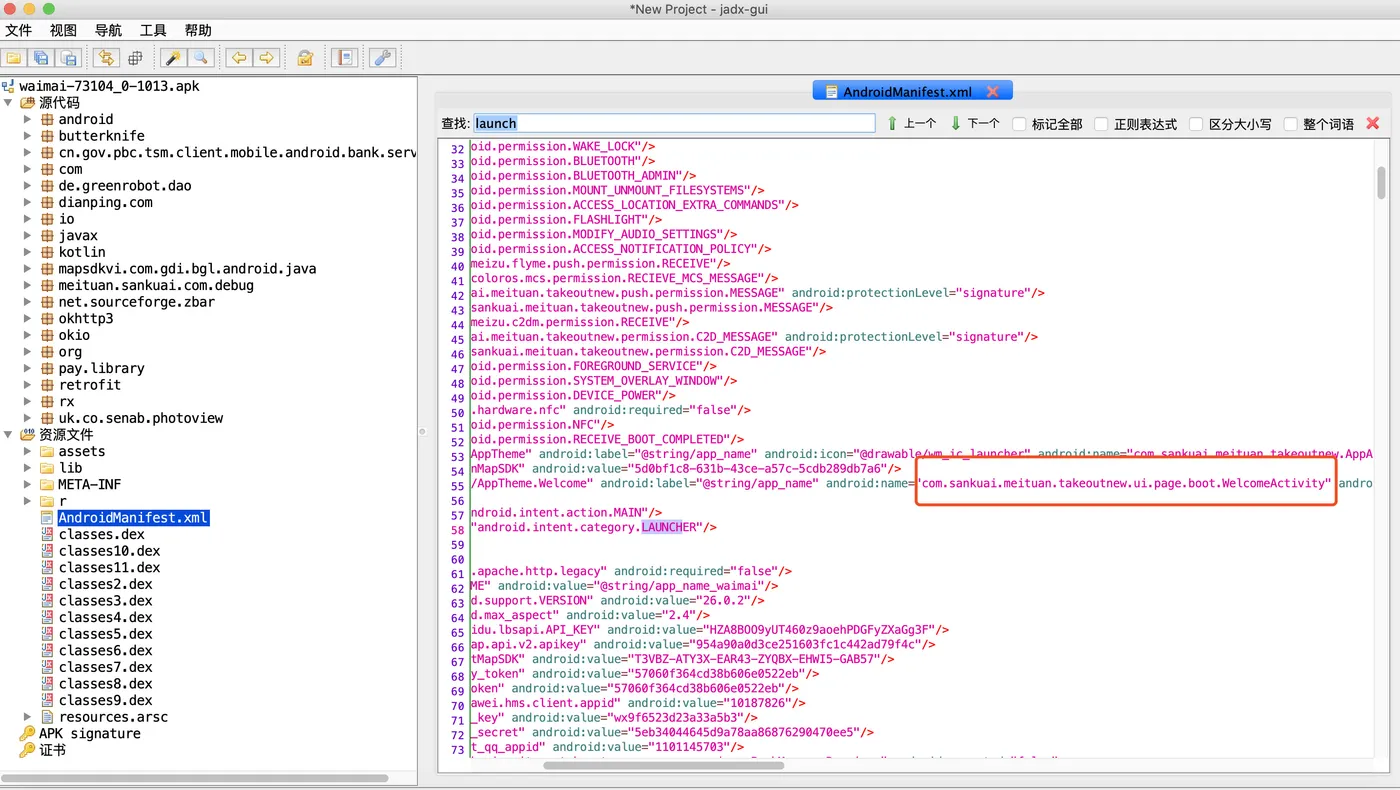This screenshot has height=790, width=1400.
Task: Click the sync with editor icon
Action: click(107, 58)
